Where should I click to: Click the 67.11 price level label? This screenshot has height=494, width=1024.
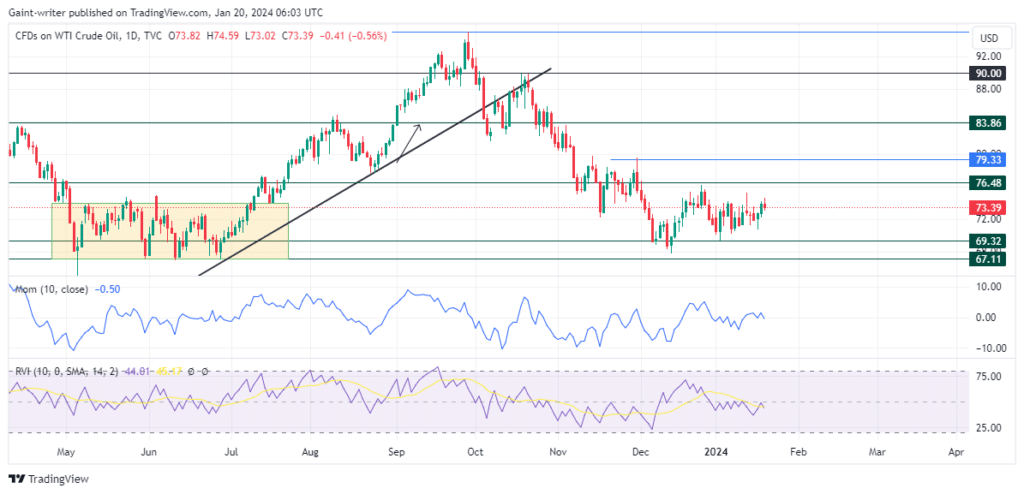tap(988, 259)
